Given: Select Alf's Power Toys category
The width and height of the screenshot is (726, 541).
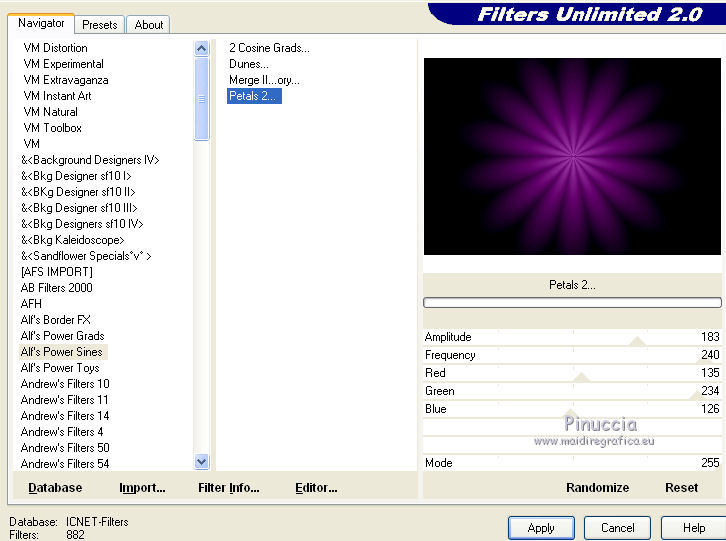Looking at the screenshot, I should pyautogui.click(x=60, y=368).
